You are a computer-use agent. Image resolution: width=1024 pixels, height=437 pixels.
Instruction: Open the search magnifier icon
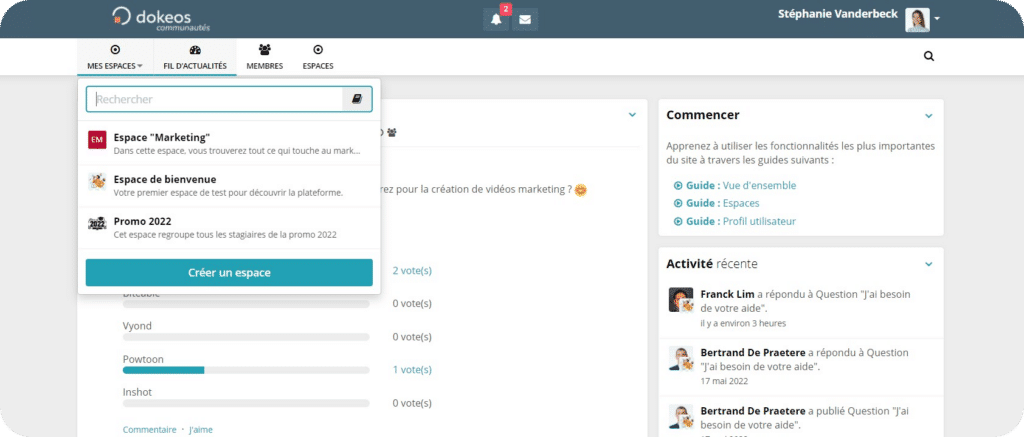click(929, 56)
